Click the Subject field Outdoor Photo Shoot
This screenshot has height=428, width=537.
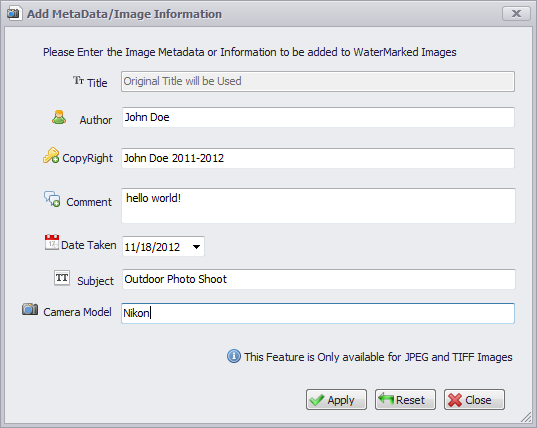[x=319, y=279]
